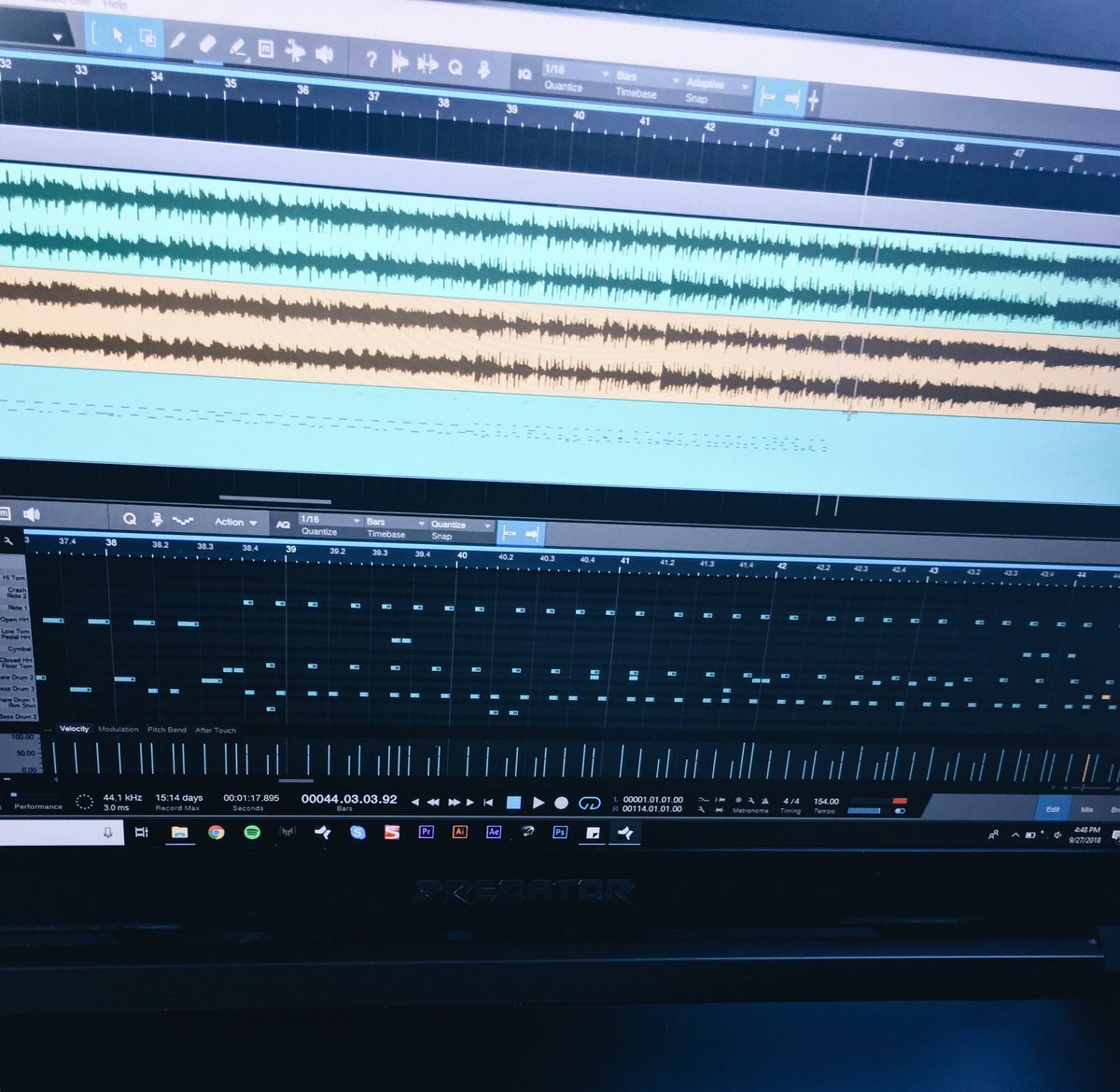Open the Adaptive Snap dropdown

tap(717, 85)
